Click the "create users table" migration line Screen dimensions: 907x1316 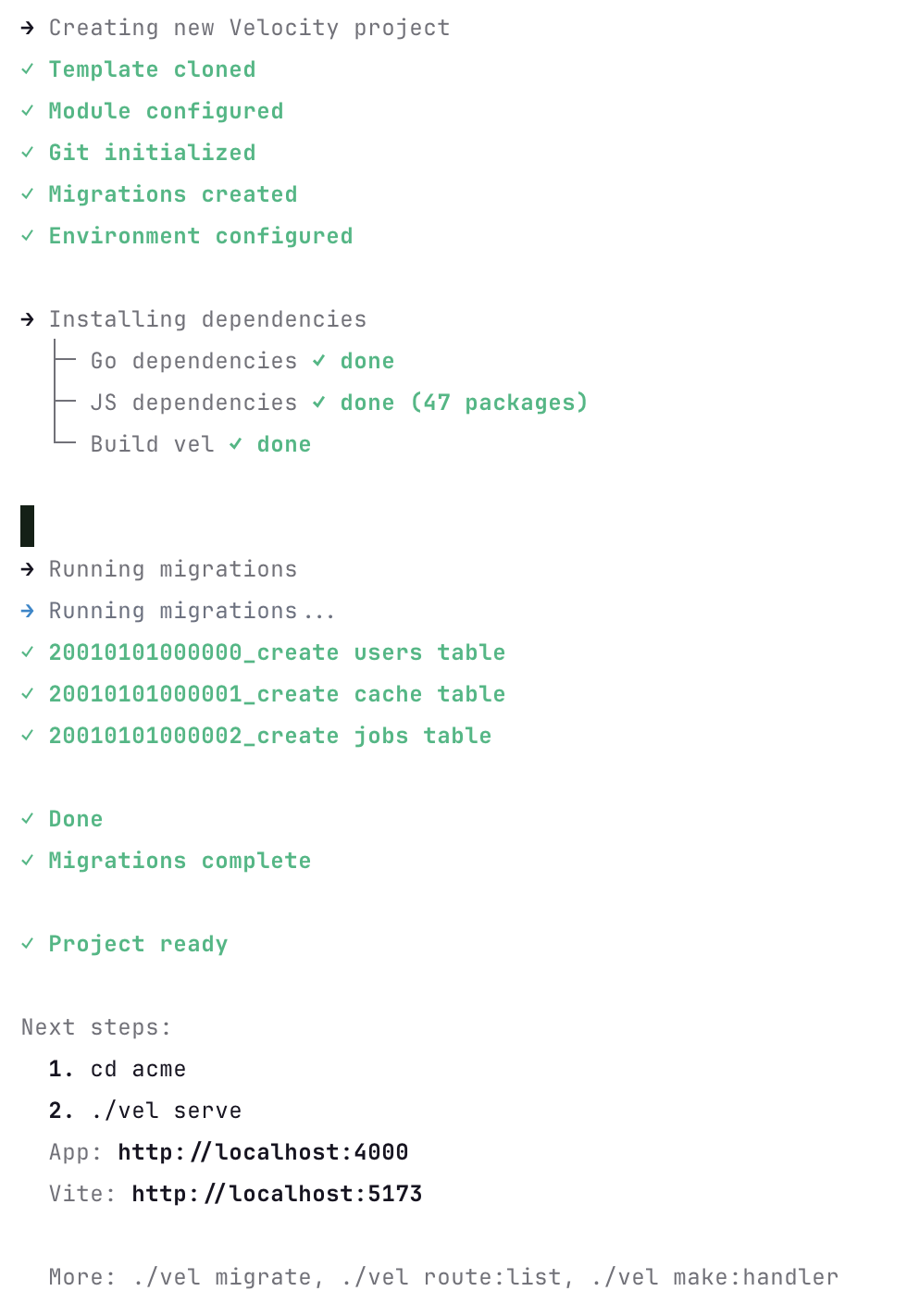277,652
